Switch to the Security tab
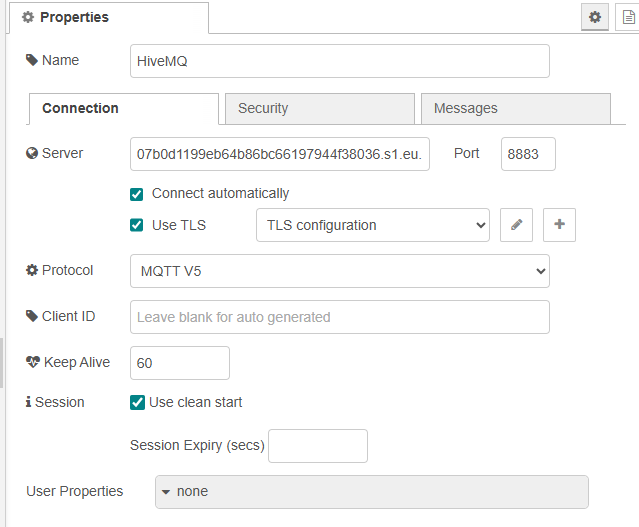This screenshot has width=639, height=527. pos(320,108)
